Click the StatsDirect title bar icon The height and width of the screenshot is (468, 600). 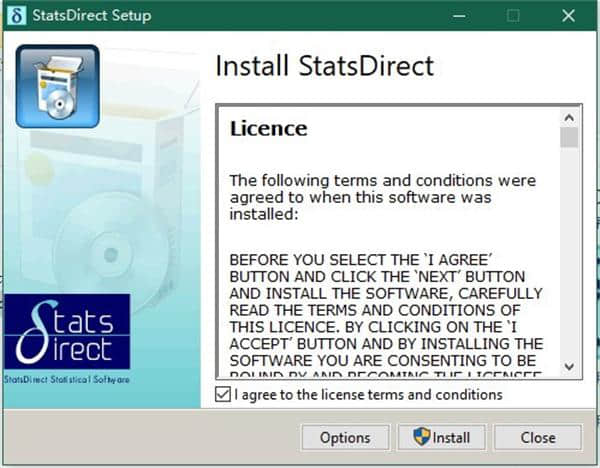point(16,15)
